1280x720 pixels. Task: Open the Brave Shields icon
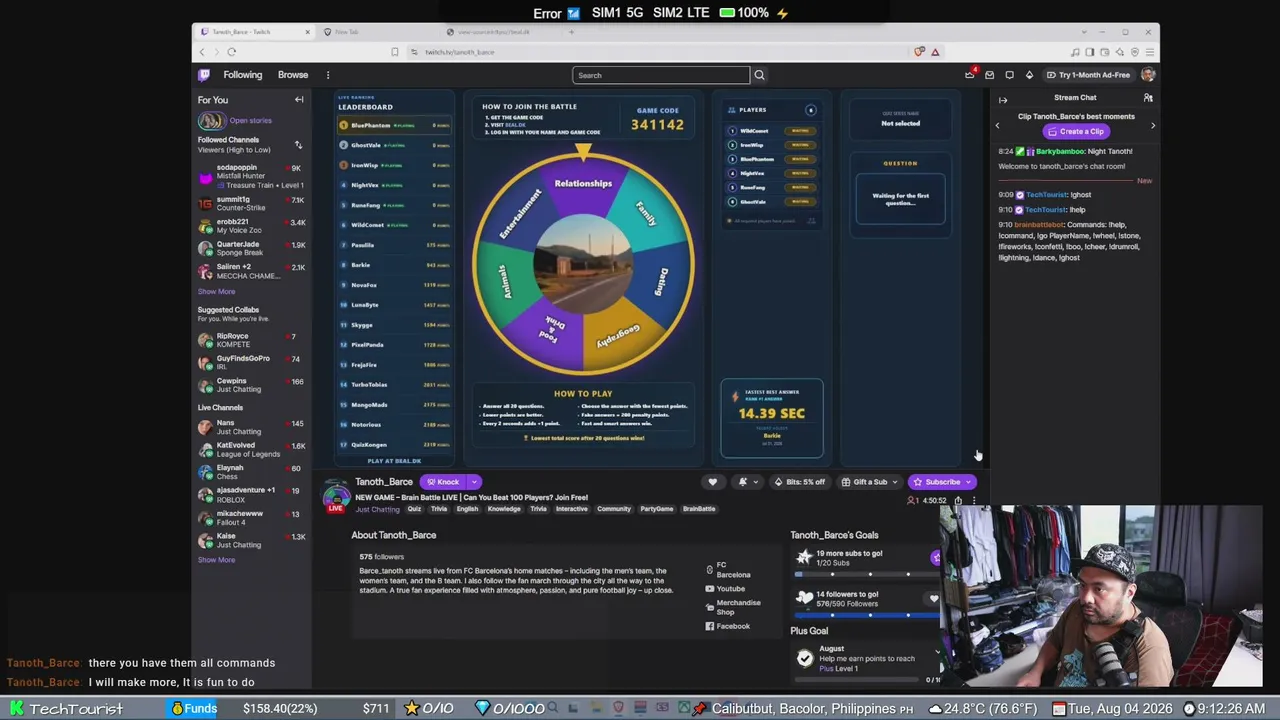tap(919, 52)
